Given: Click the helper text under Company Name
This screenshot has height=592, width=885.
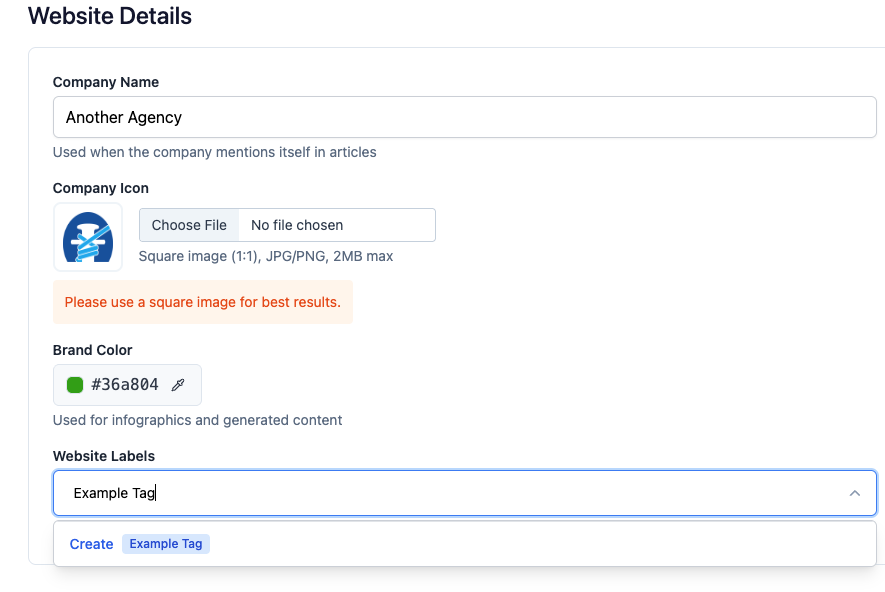Looking at the screenshot, I should coord(215,152).
